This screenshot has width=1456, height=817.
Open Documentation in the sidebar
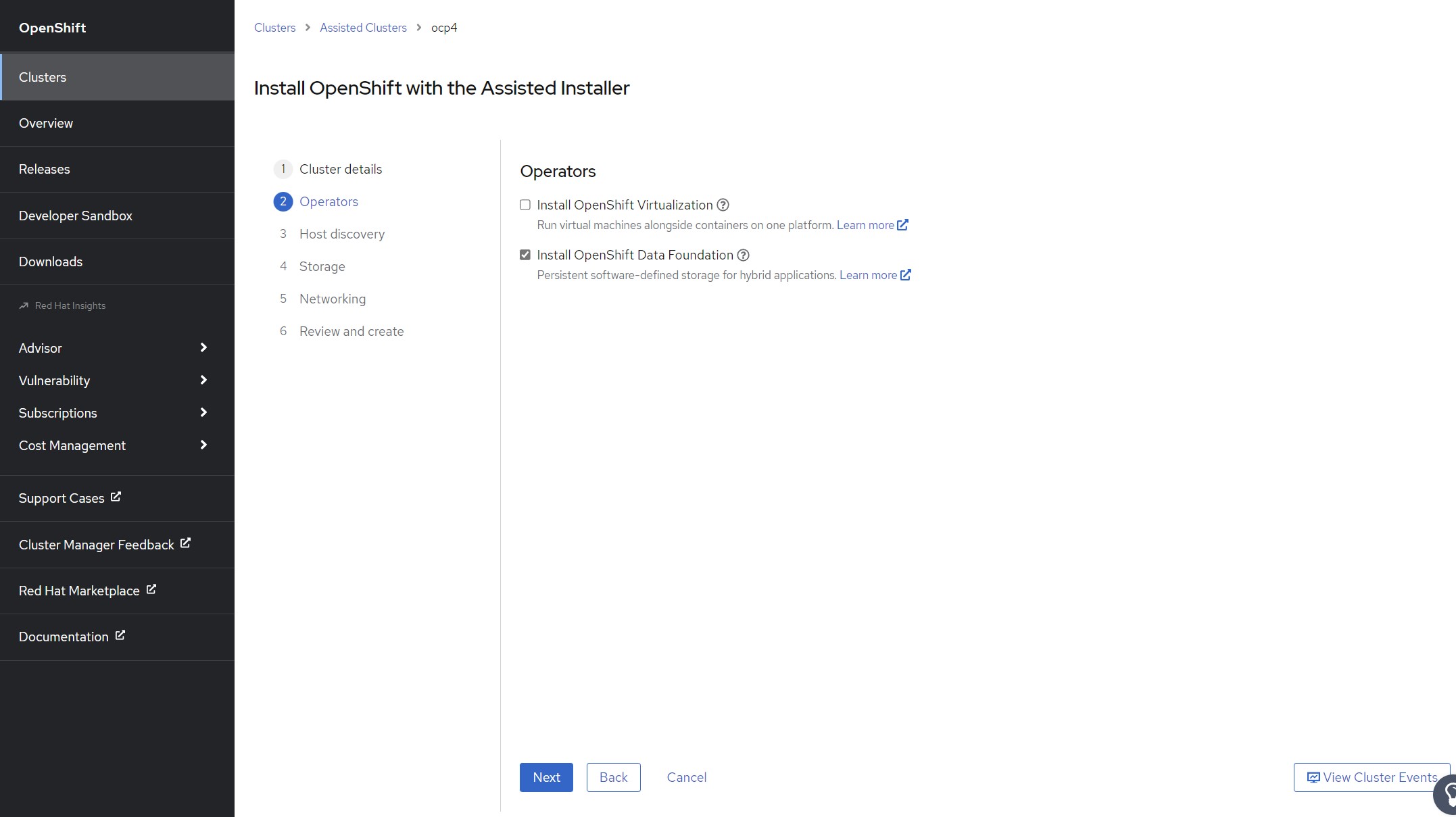pos(117,637)
